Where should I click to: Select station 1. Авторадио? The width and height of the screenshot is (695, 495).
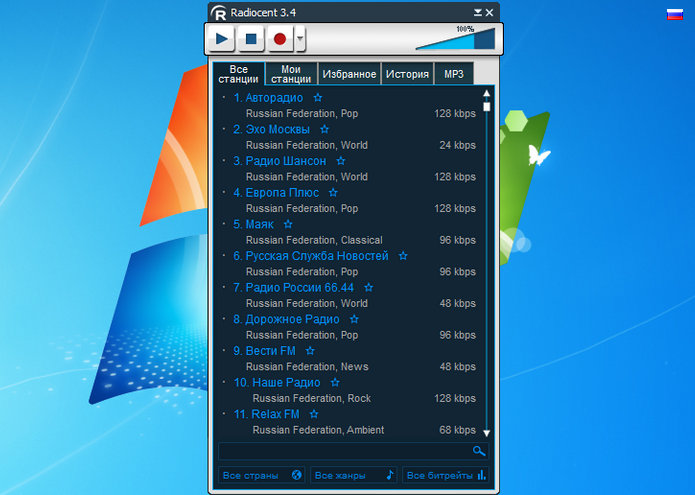(268, 97)
